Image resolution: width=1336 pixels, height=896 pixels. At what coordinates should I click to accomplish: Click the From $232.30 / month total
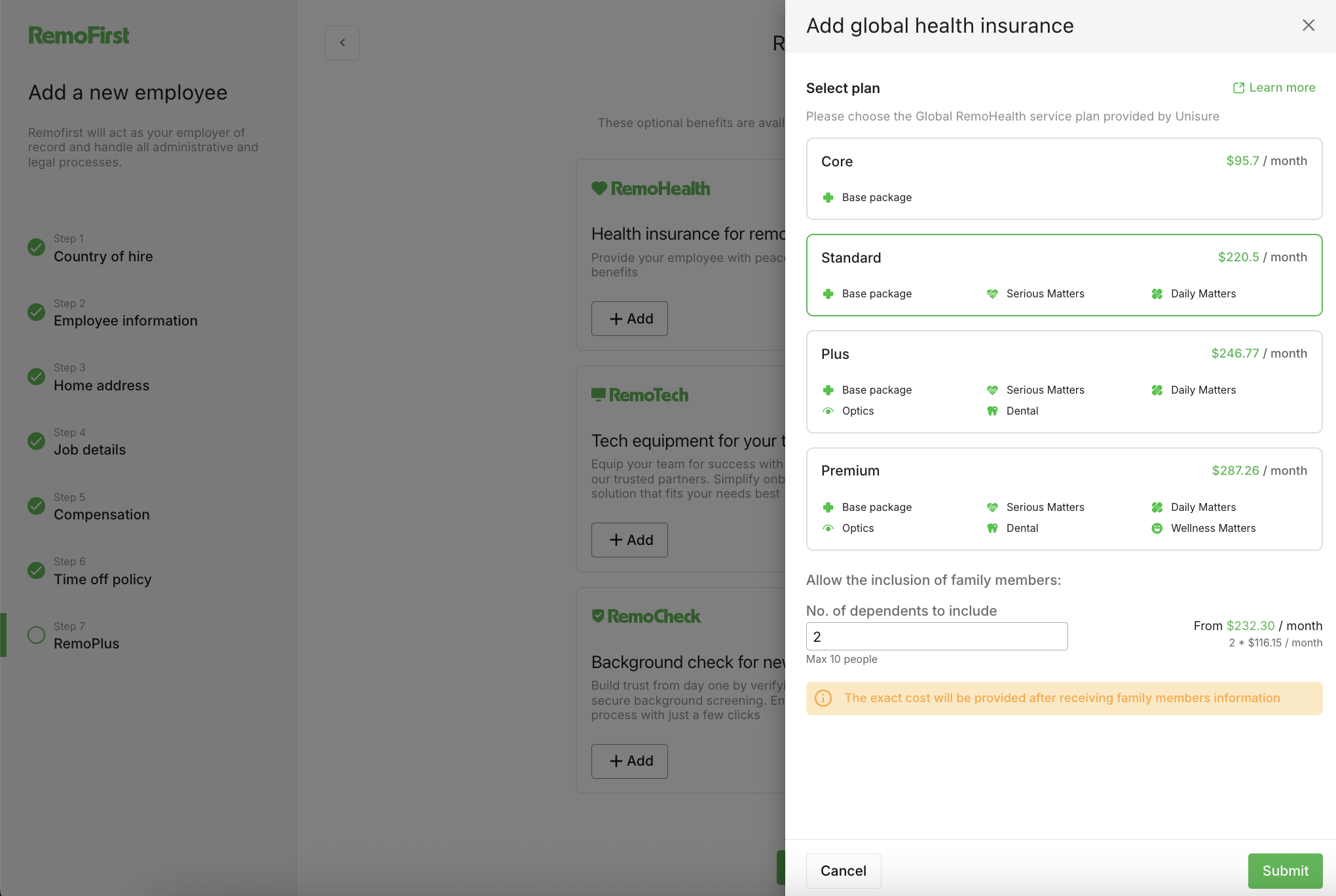pyautogui.click(x=1258, y=625)
